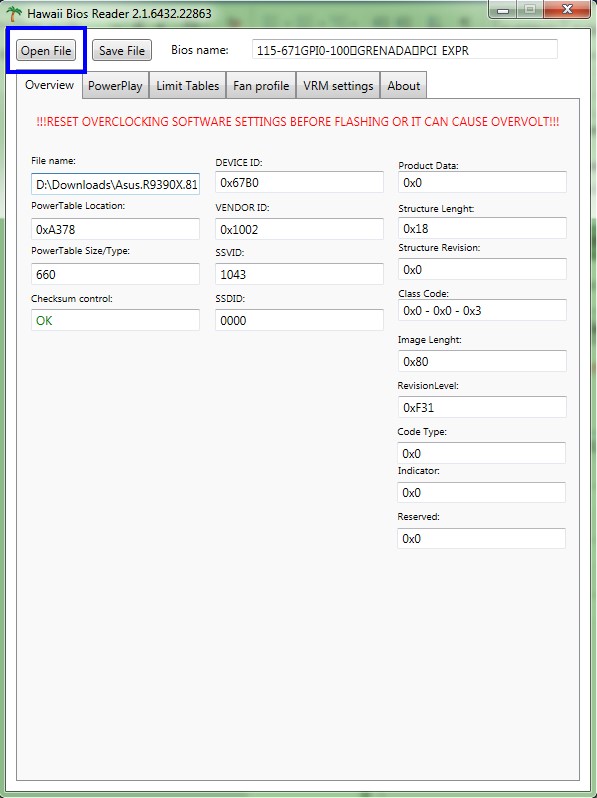Click the DEVICE ID field 0x67B0
Screen dimensions: 597x798
coord(299,182)
